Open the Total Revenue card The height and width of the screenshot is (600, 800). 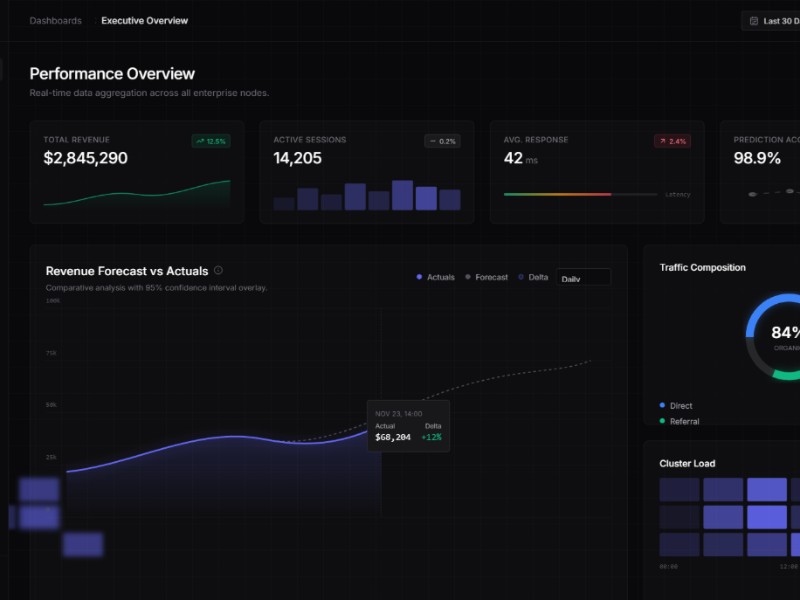point(137,172)
